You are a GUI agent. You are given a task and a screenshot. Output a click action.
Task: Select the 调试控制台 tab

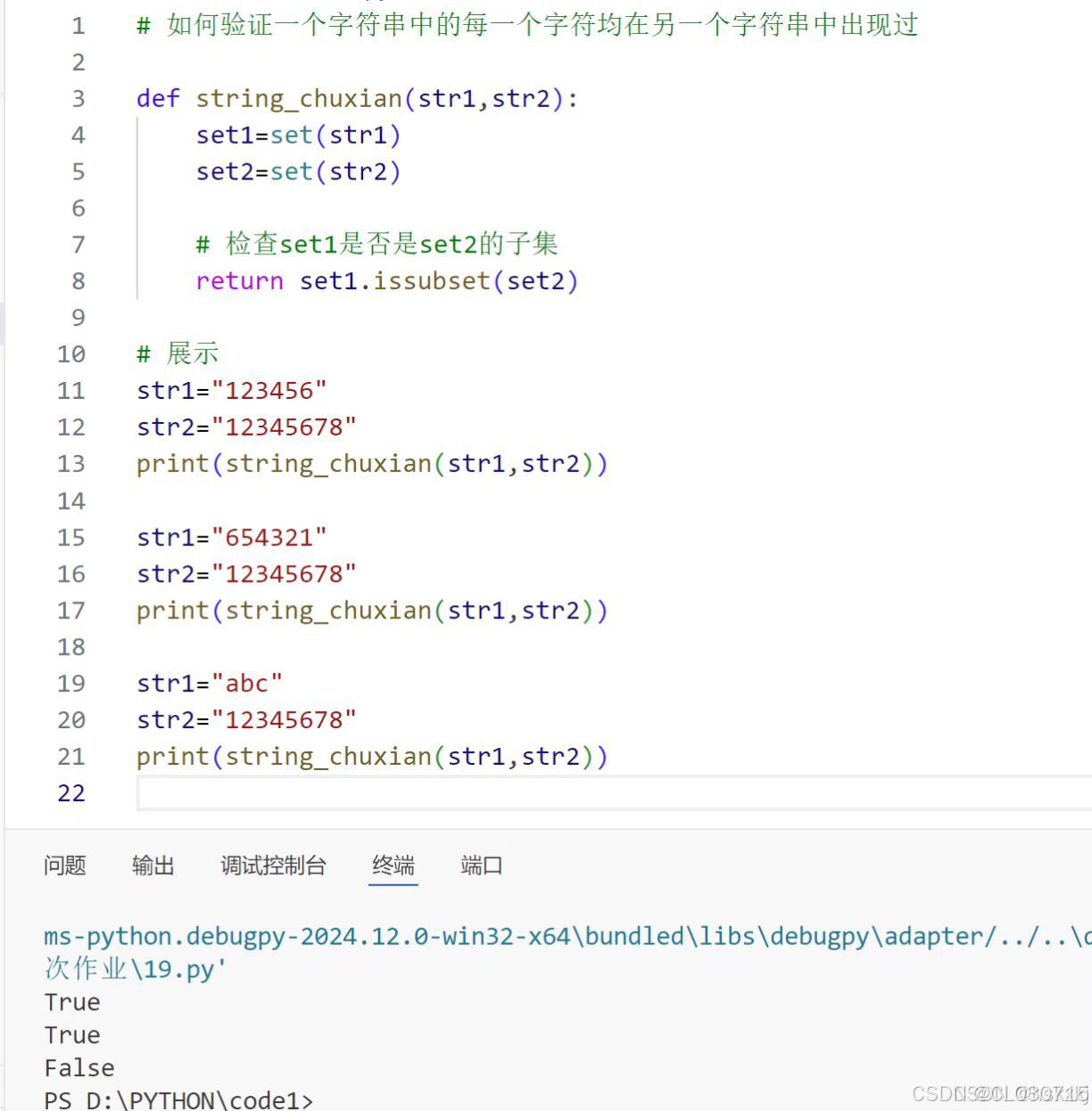click(274, 865)
